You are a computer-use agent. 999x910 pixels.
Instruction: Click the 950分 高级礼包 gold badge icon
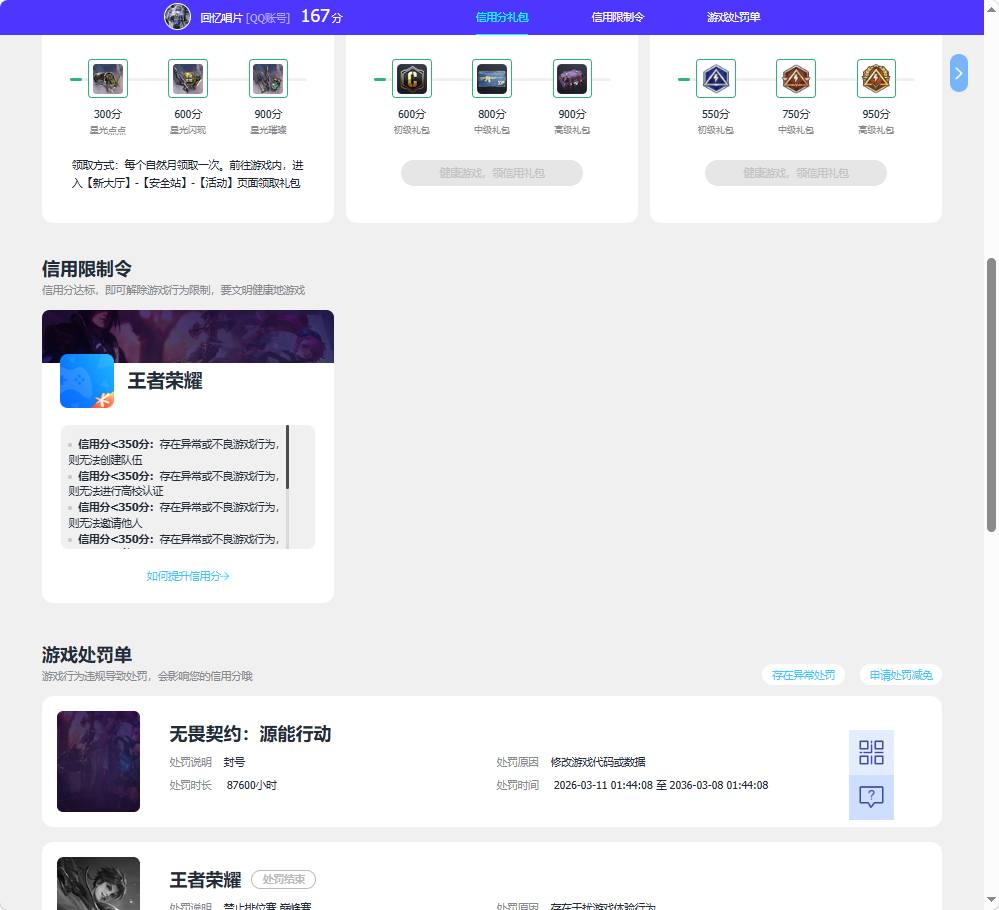pyautogui.click(x=876, y=78)
